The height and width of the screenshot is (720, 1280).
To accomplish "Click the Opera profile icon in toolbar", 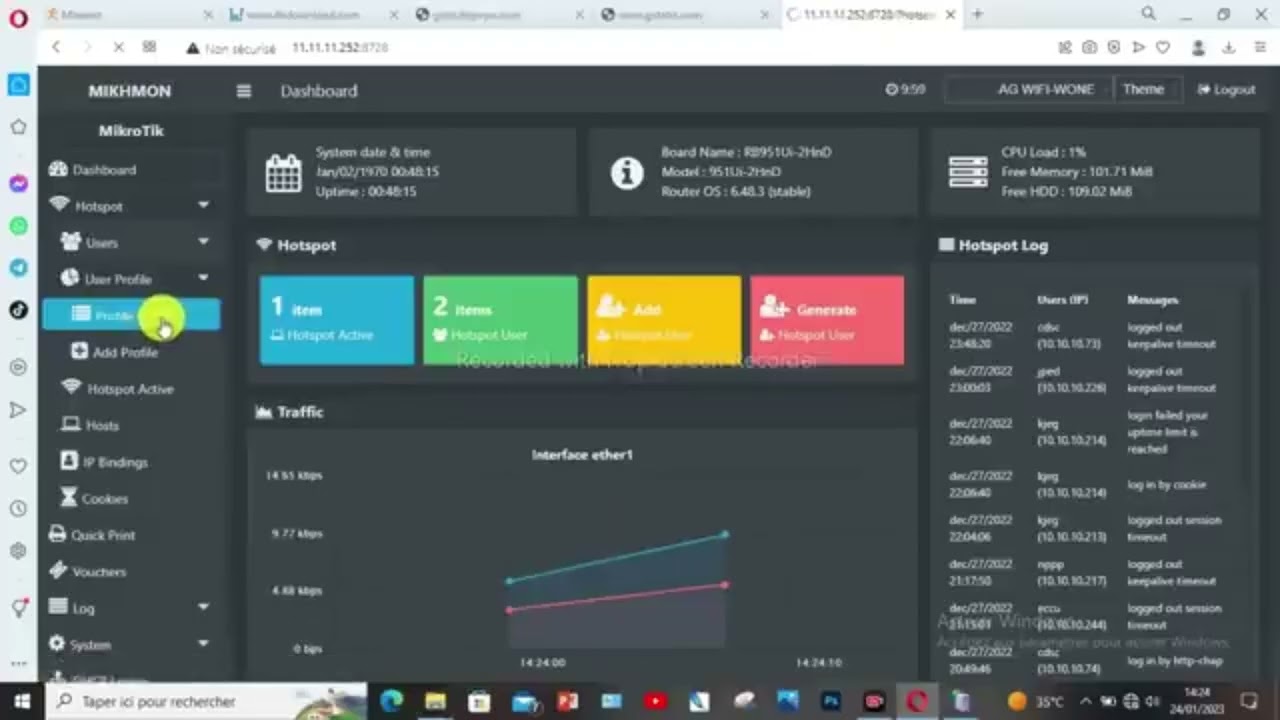I will 1198,47.
